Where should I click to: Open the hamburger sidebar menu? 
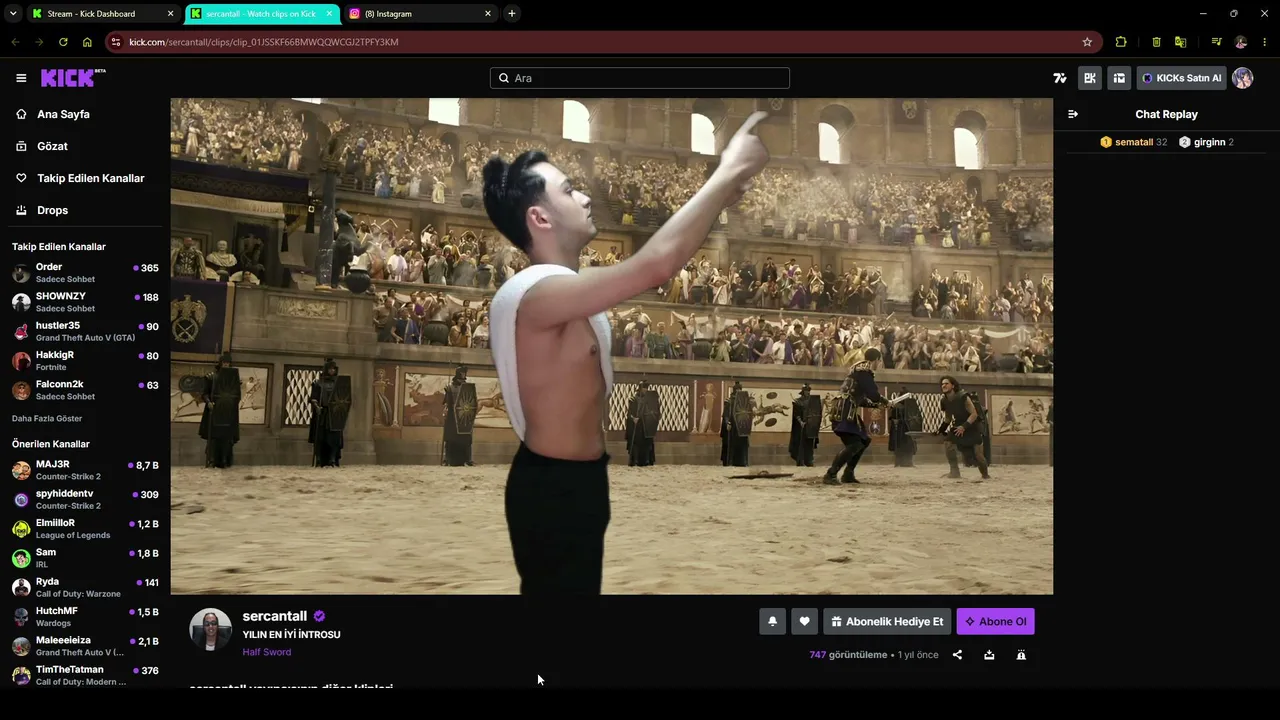click(21, 78)
